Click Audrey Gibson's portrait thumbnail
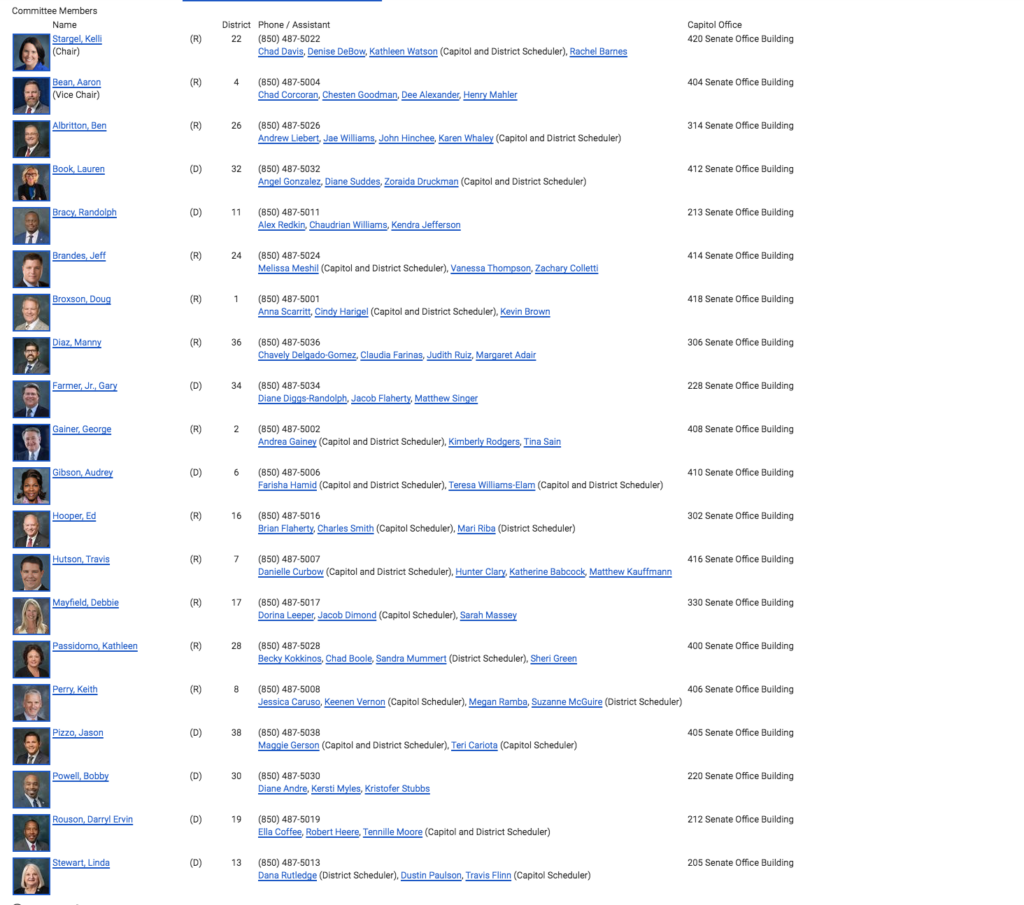 click(31, 485)
